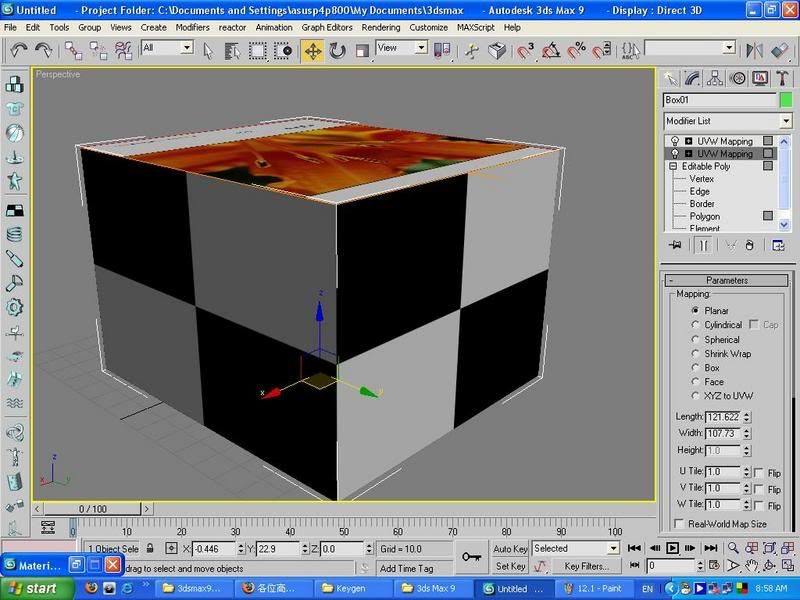
Task: Click the Align tool icon
Action: [779, 50]
